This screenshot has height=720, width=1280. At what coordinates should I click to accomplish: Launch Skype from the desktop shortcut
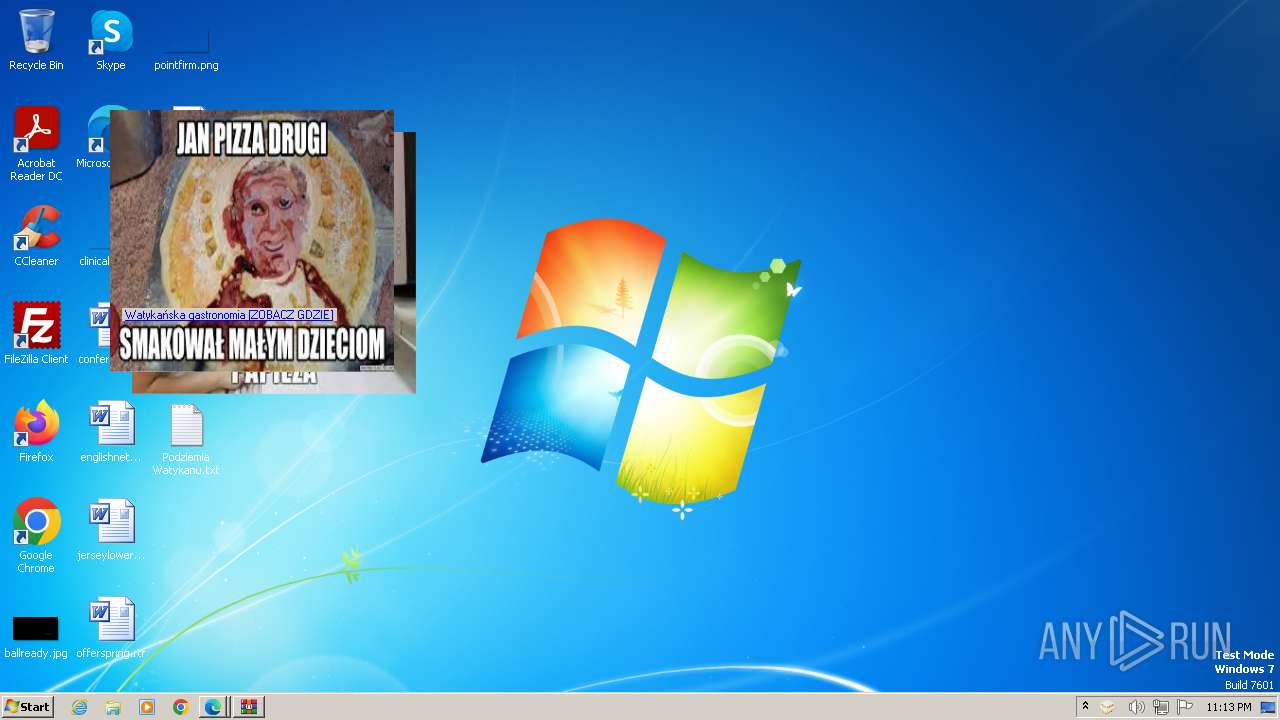point(110,40)
